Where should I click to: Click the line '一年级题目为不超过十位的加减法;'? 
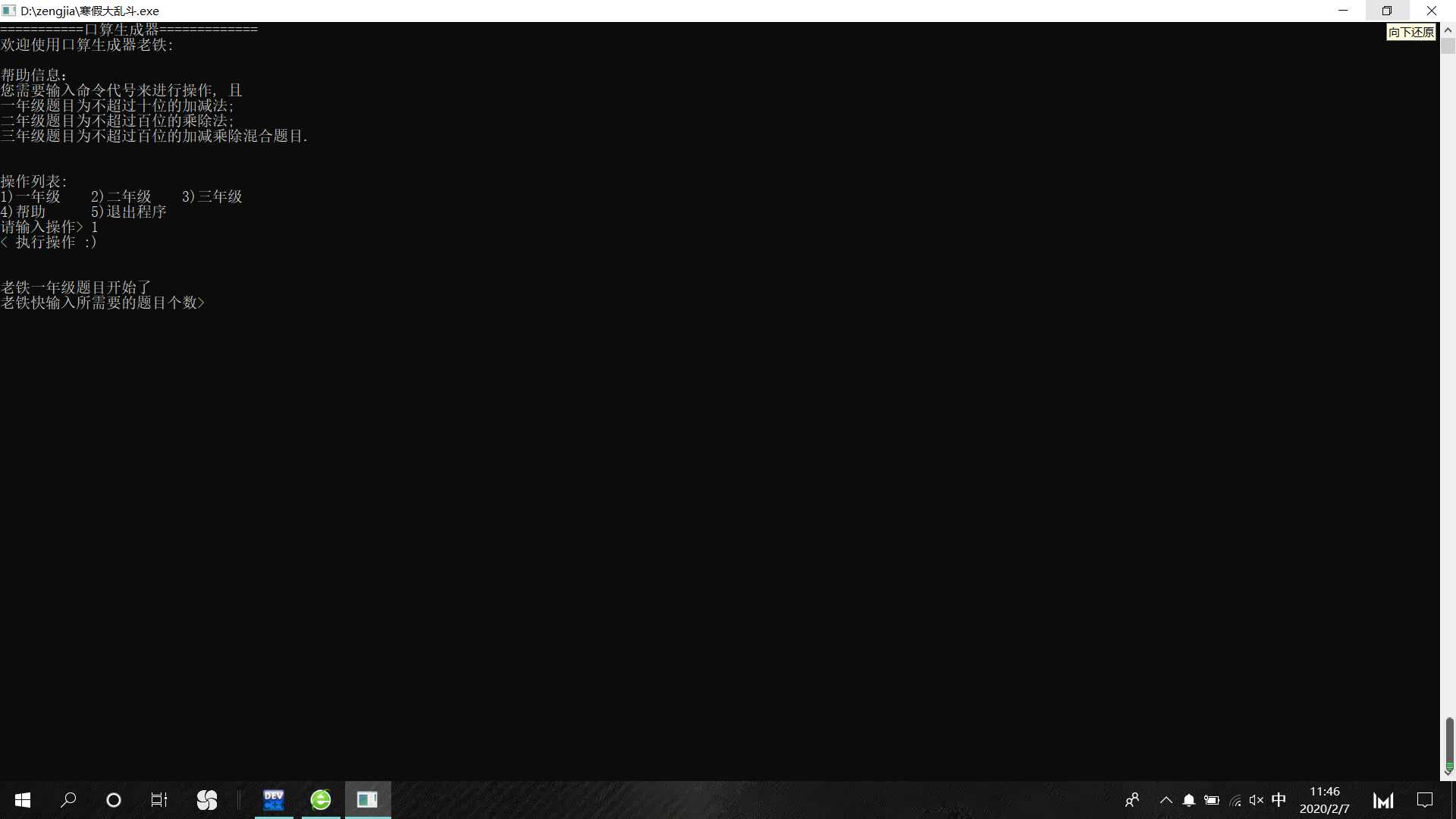[x=118, y=105]
